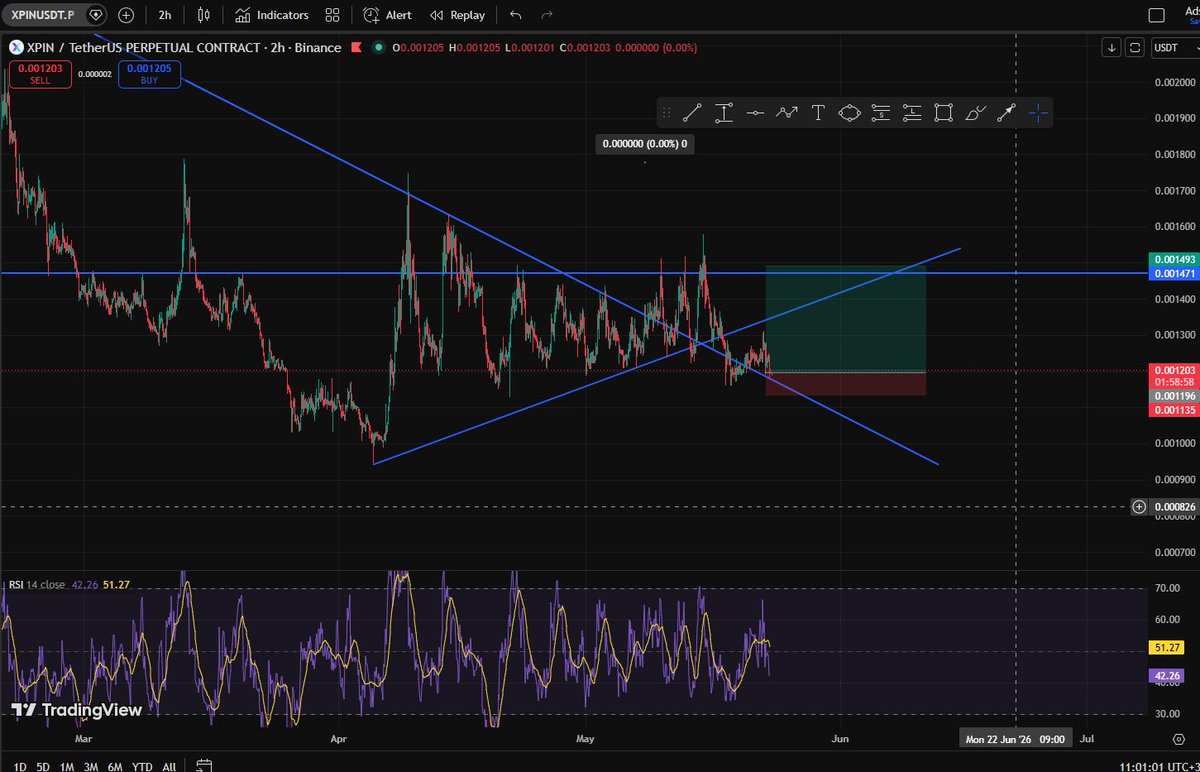Select the Short Position tool
This screenshot has height=772, width=1200.
click(880, 113)
